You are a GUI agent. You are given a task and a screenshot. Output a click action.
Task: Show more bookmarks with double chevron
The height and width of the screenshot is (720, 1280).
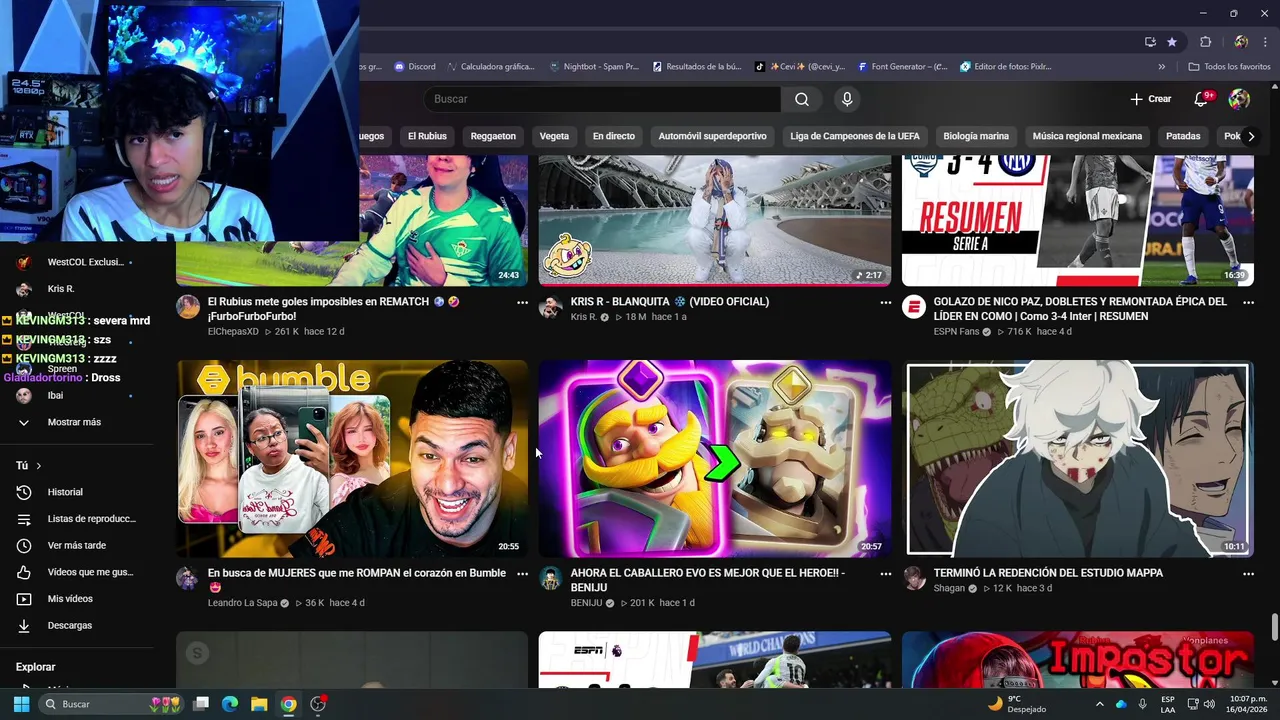1162,67
